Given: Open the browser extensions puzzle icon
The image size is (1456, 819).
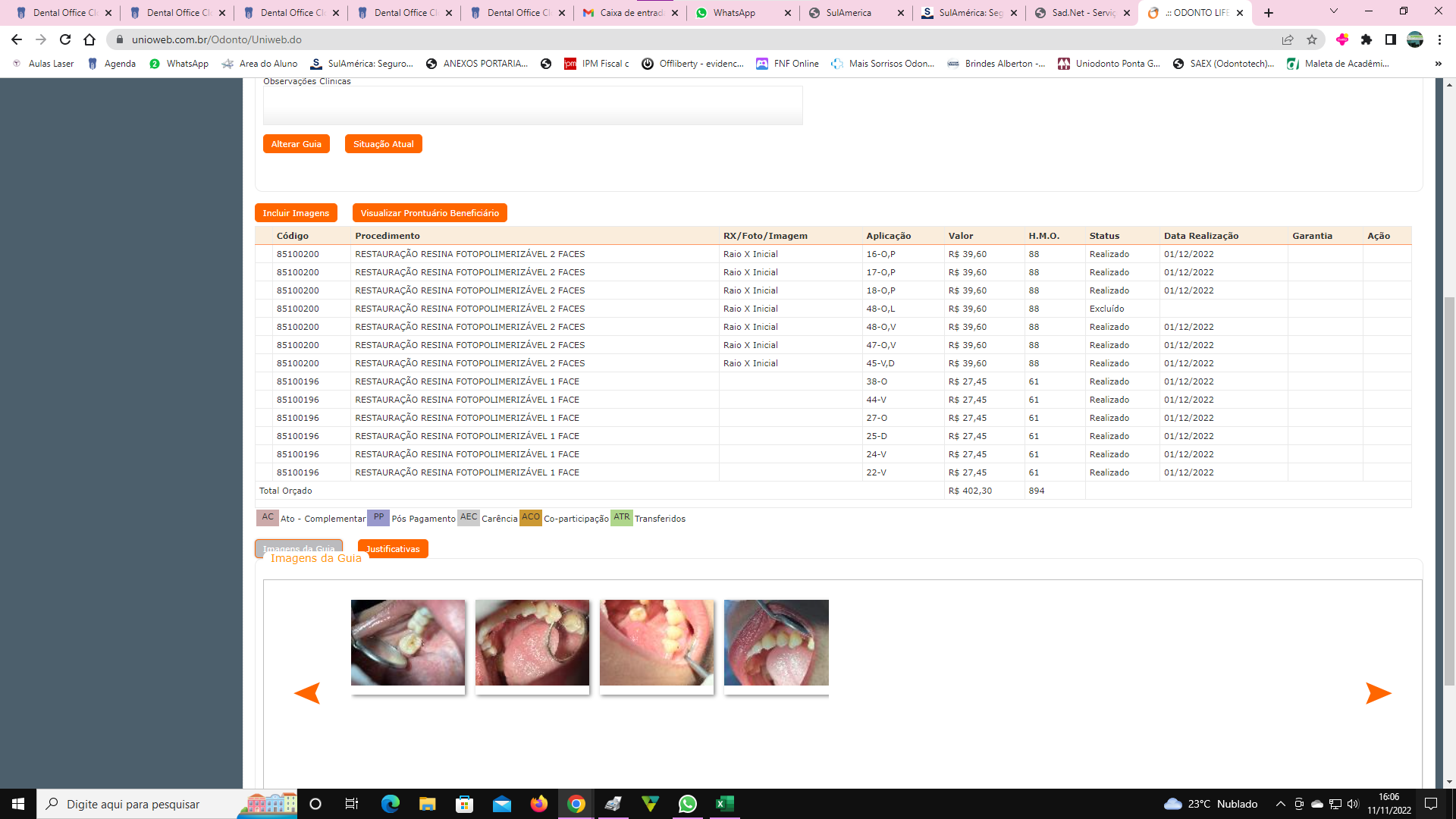Looking at the screenshot, I should (1367, 39).
